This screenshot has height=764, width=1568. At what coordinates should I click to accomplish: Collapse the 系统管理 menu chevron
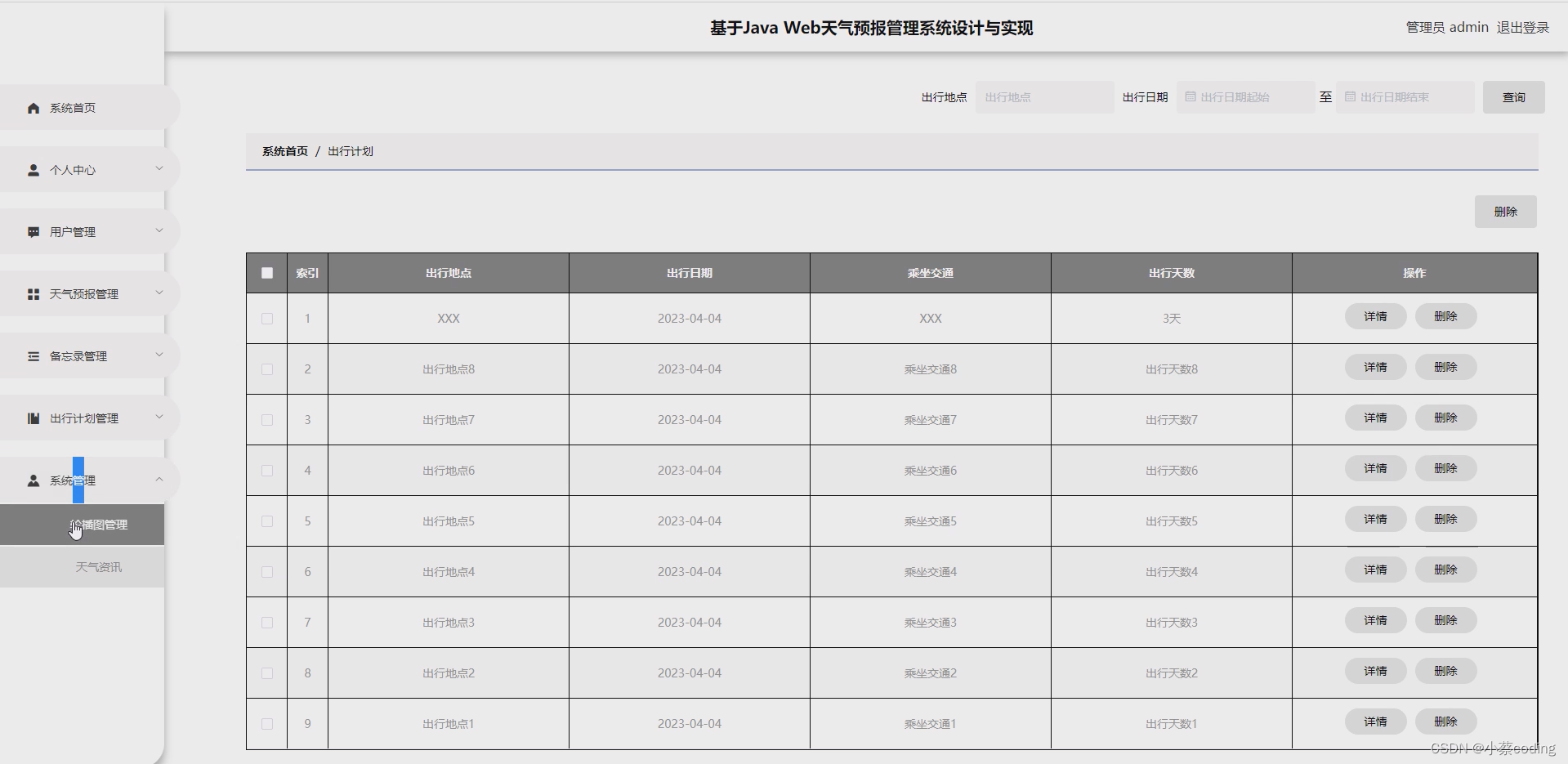click(x=159, y=479)
